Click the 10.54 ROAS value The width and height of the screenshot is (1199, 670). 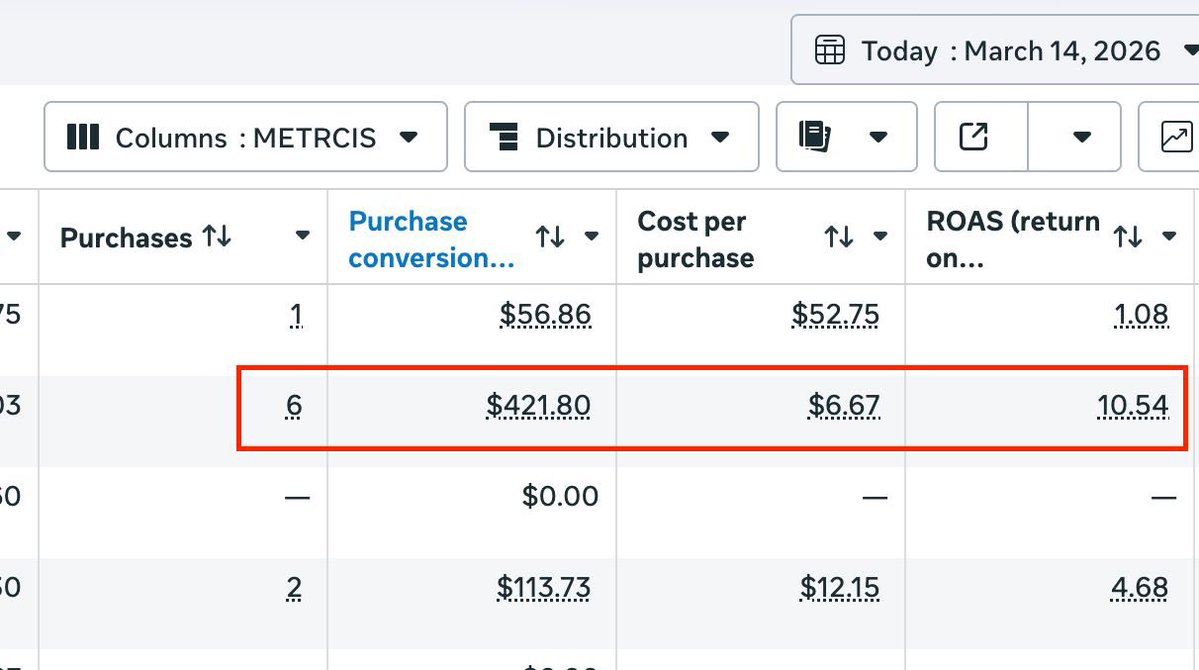coord(1132,405)
